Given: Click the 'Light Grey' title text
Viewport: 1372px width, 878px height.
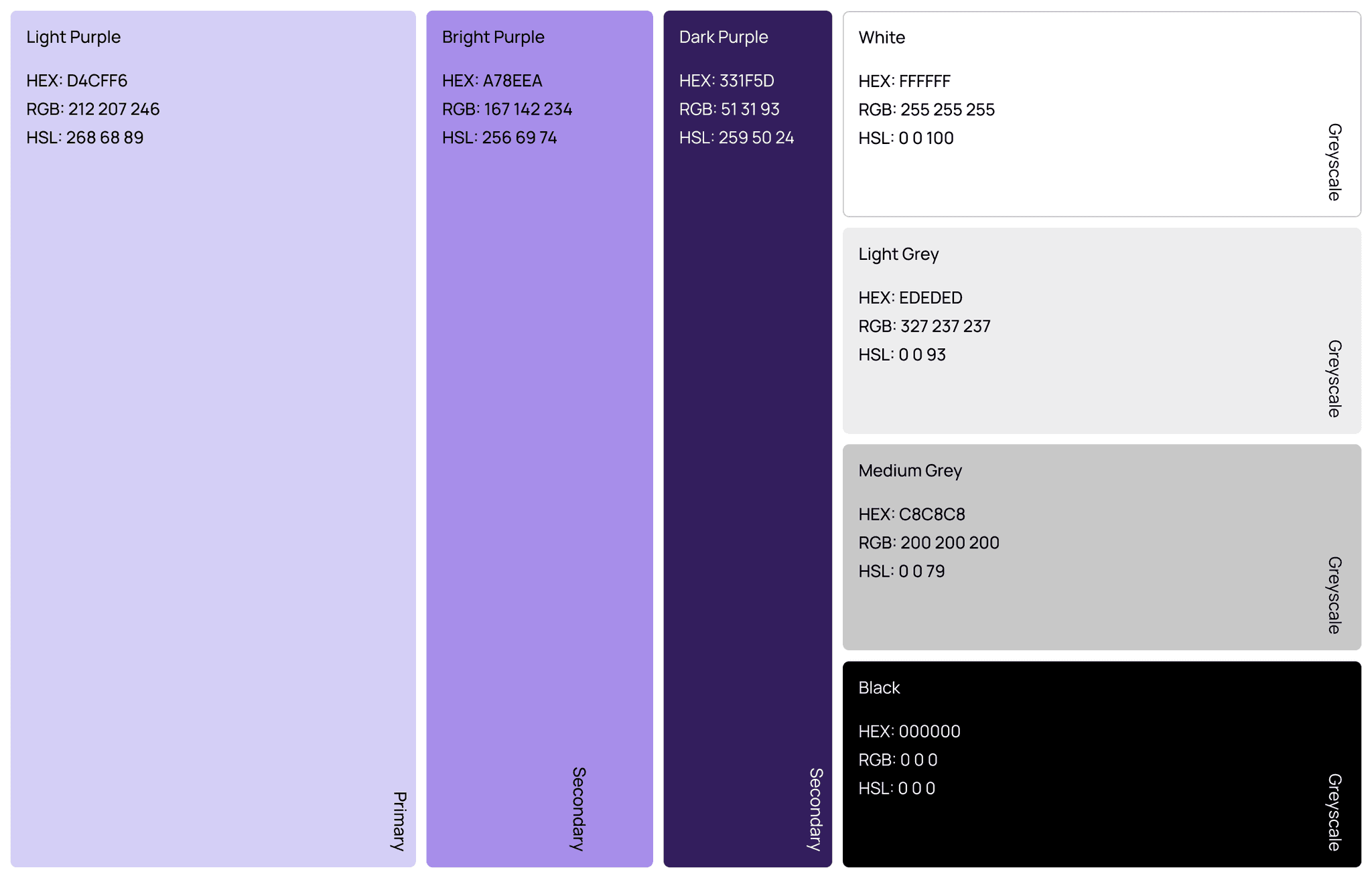Looking at the screenshot, I should pos(899,254).
